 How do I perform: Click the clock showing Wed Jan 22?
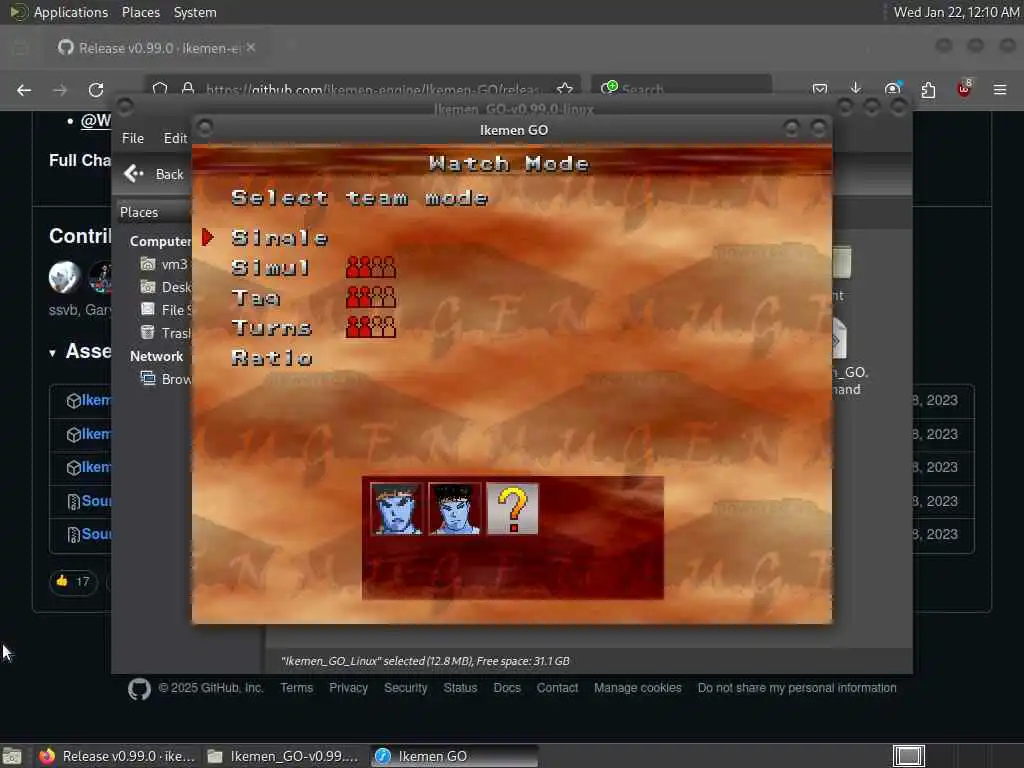tap(956, 12)
